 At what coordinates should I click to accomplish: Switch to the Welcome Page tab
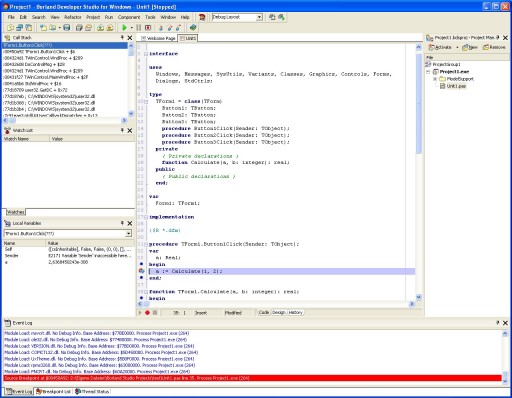coord(158,38)
